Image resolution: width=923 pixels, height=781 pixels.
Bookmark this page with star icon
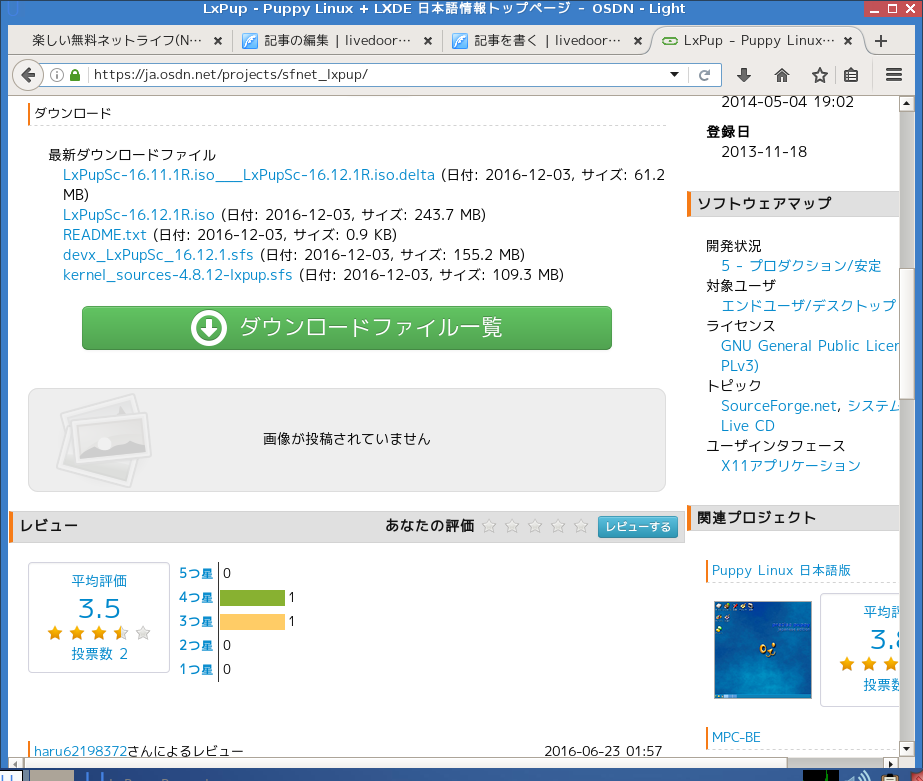tap(819, 75)
